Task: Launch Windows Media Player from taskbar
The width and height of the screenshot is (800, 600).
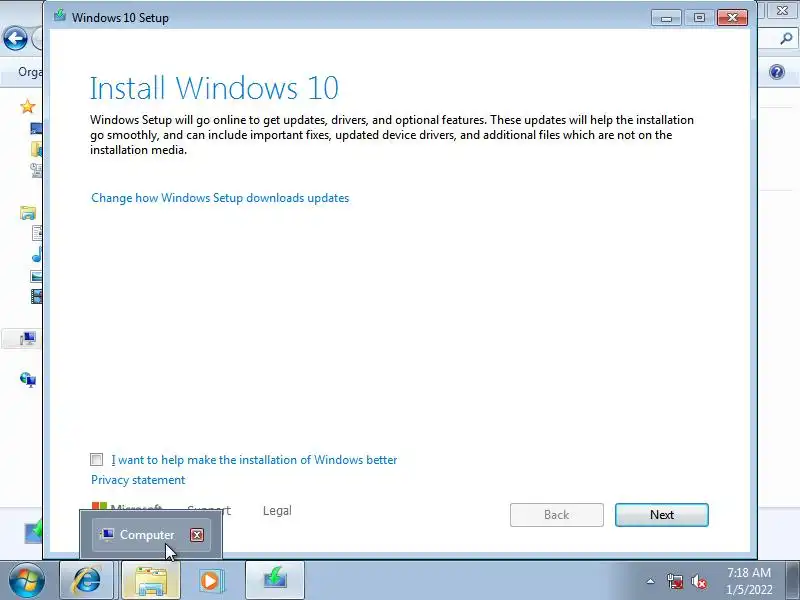Action: pos(210,581)
